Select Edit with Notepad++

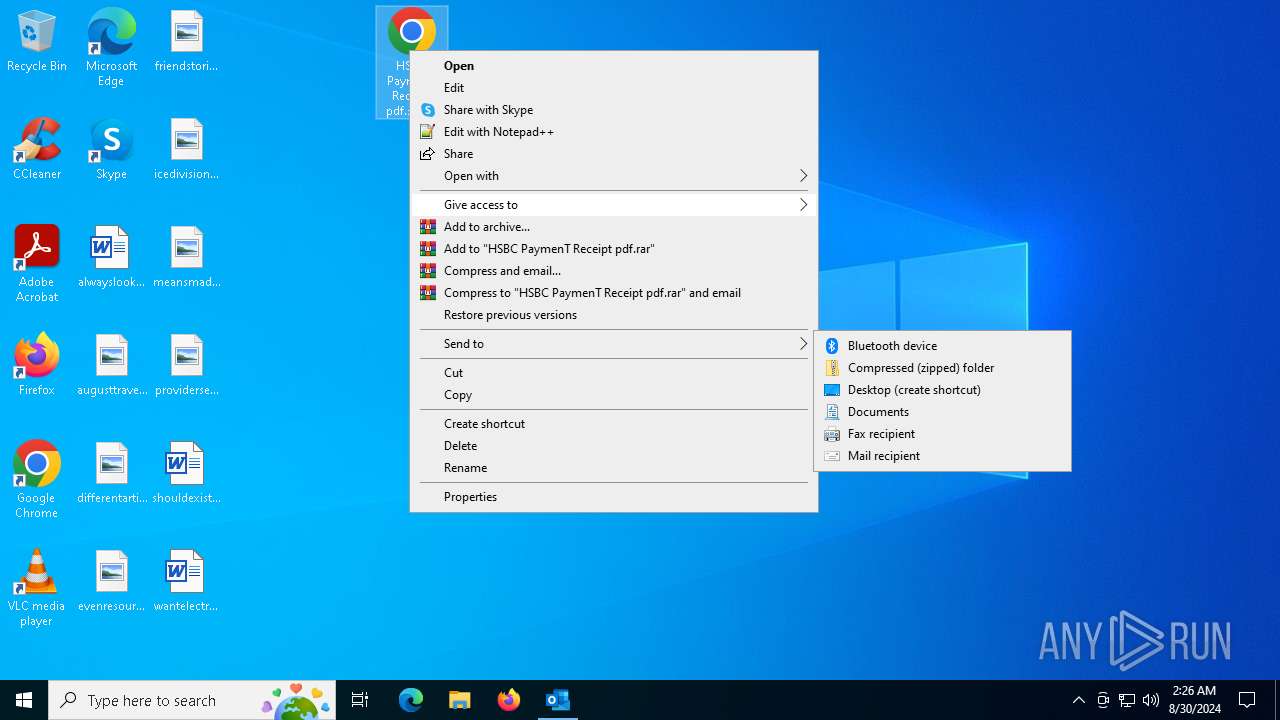click(614, 132)
